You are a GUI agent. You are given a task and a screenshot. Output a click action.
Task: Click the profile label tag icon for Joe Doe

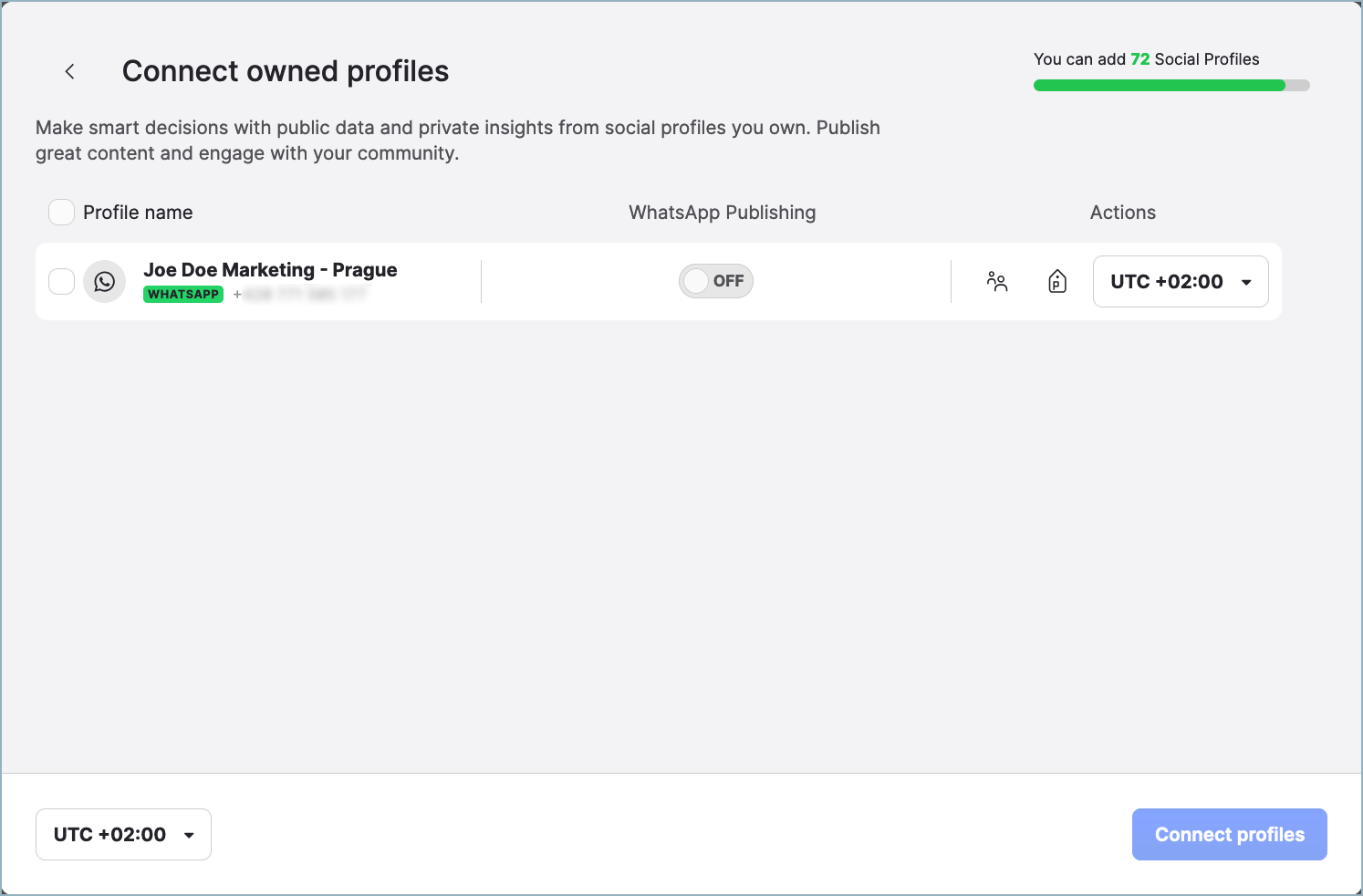1056,282
